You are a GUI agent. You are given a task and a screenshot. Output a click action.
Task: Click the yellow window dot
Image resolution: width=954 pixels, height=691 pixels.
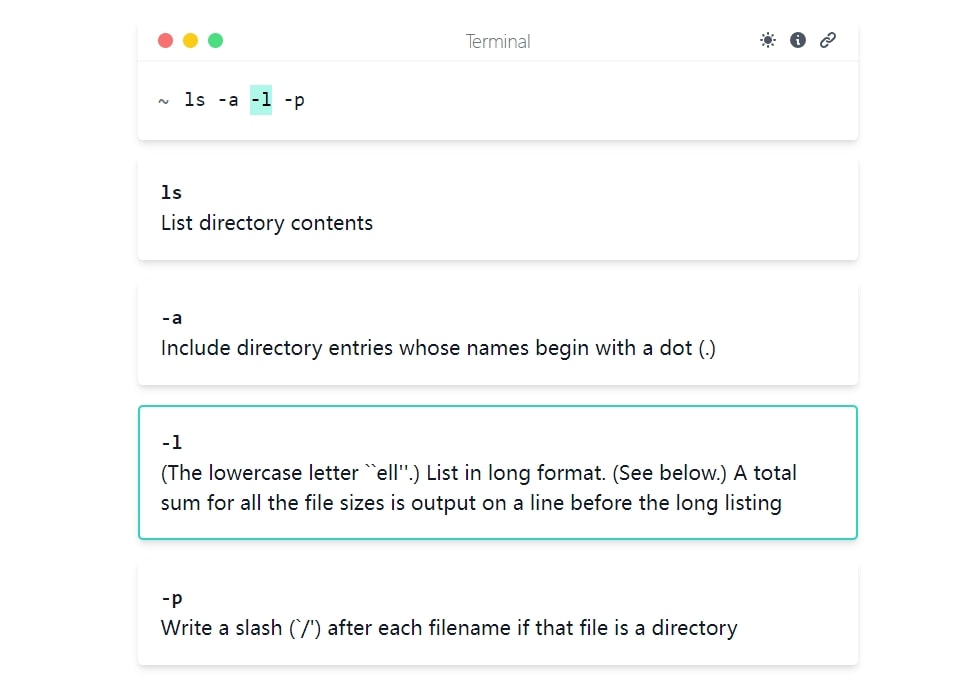coord(190,40)
